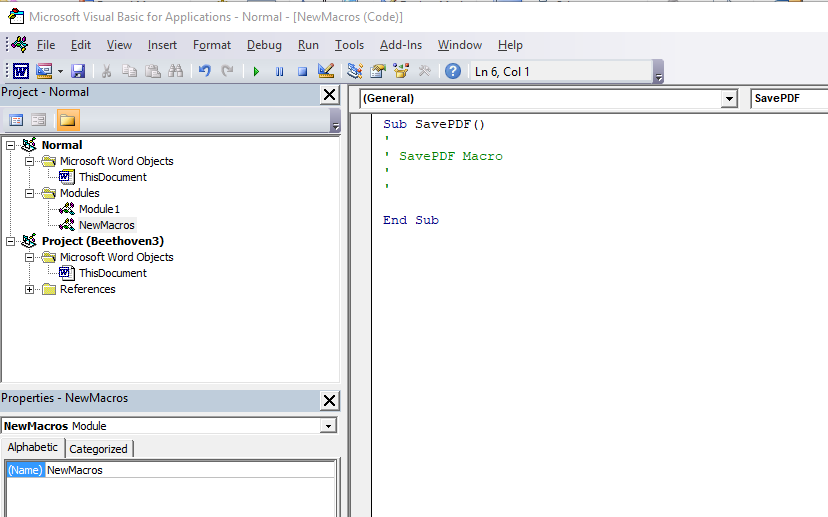828x517 pixels.
Task: Open the View menu
Action: click(119, 45)
